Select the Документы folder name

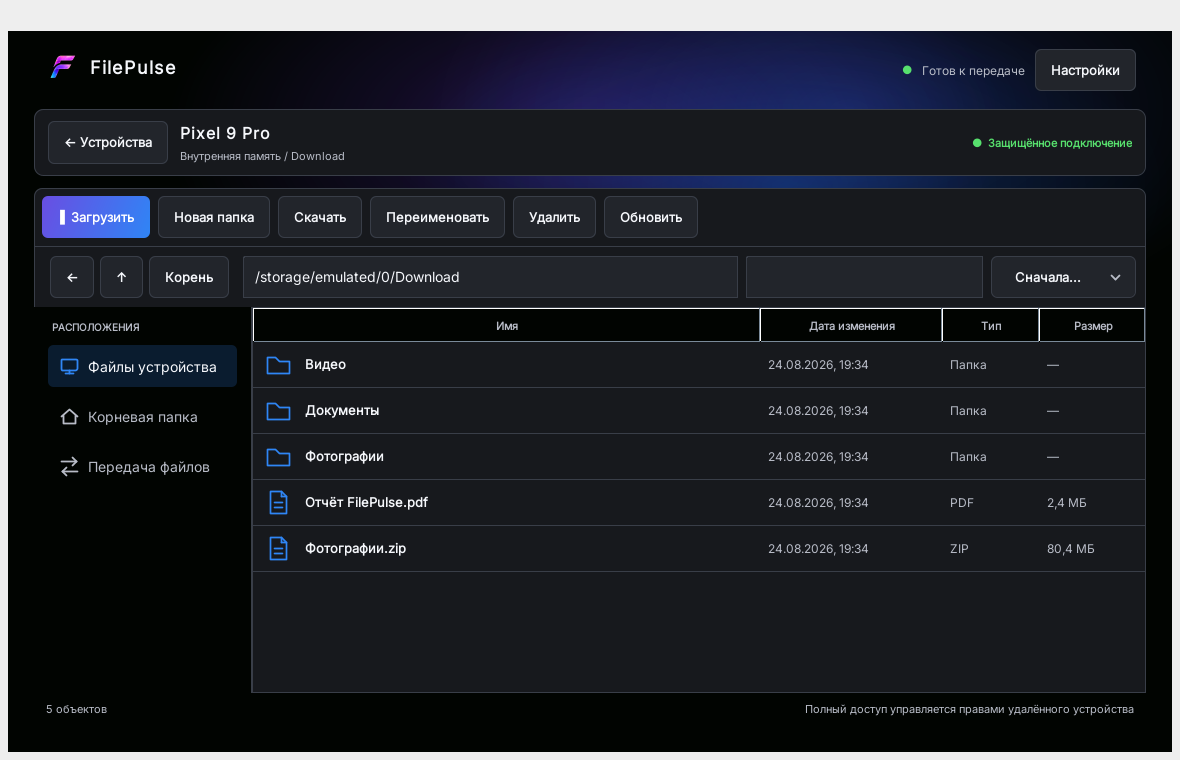coord(342,410)
